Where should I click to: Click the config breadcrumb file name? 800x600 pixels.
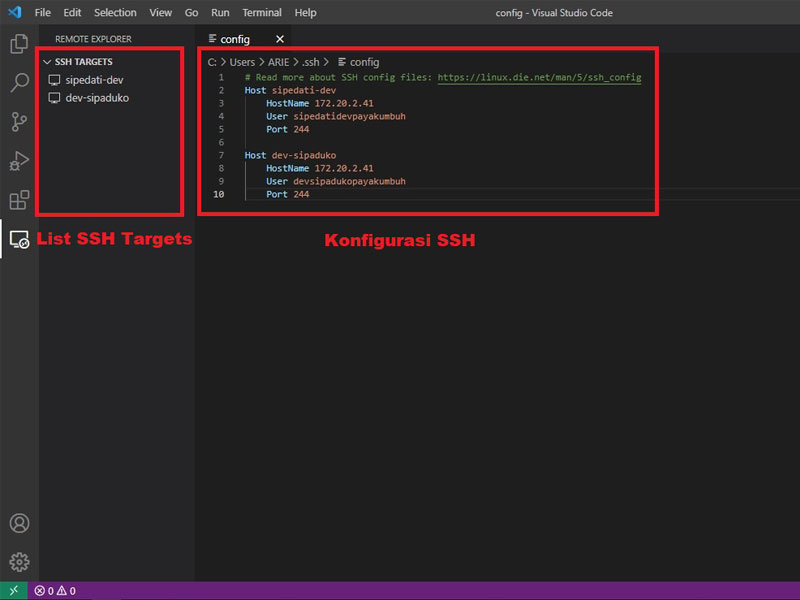tap(364, 62)
